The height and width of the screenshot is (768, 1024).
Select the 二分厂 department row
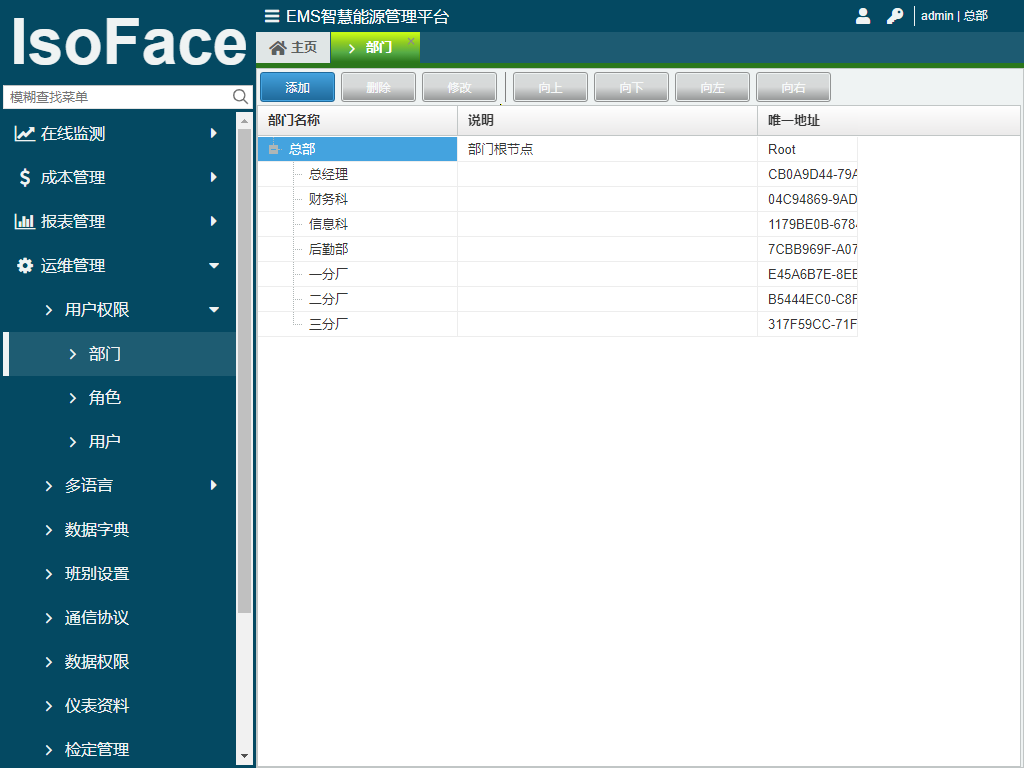point(557,299)
